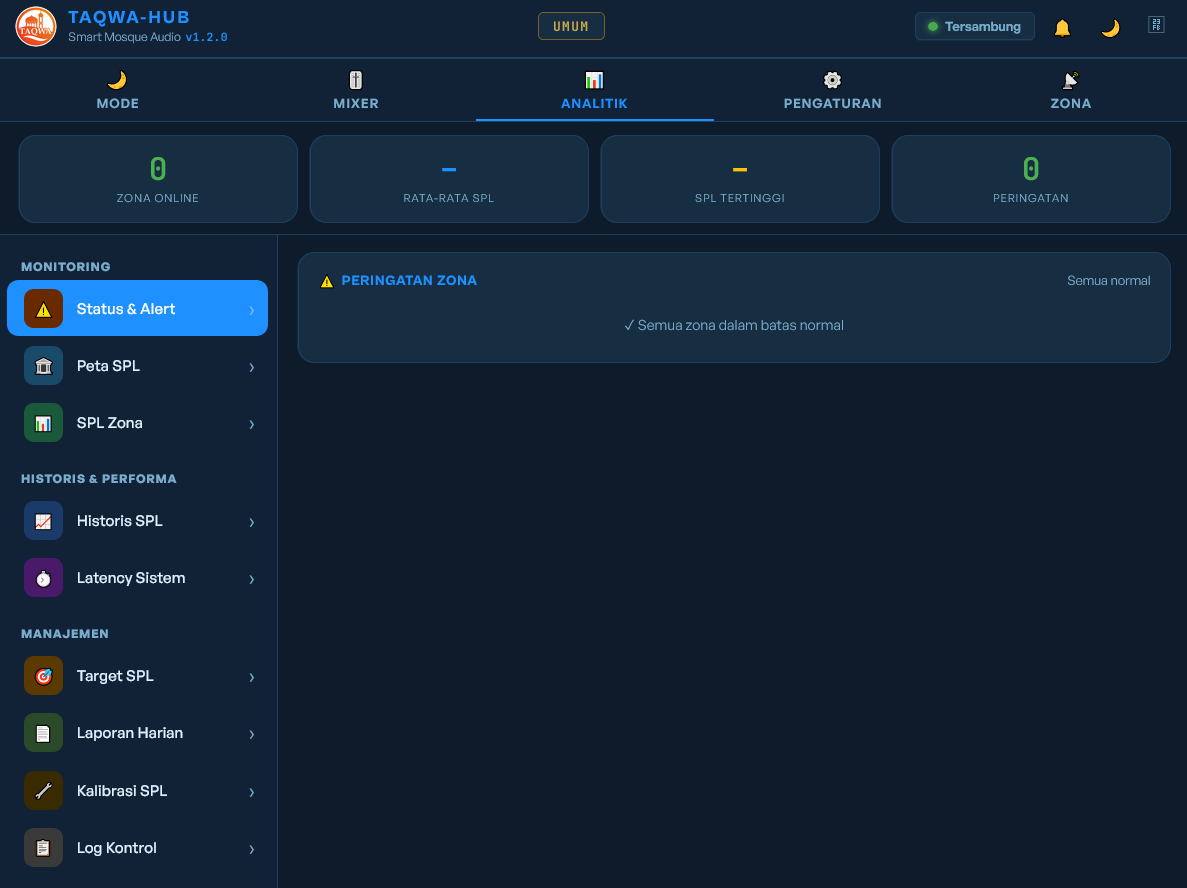This screenshot has height=888, width=1187.
Task: Expand the Laporan Harian chevron
Action: (252, 734)
